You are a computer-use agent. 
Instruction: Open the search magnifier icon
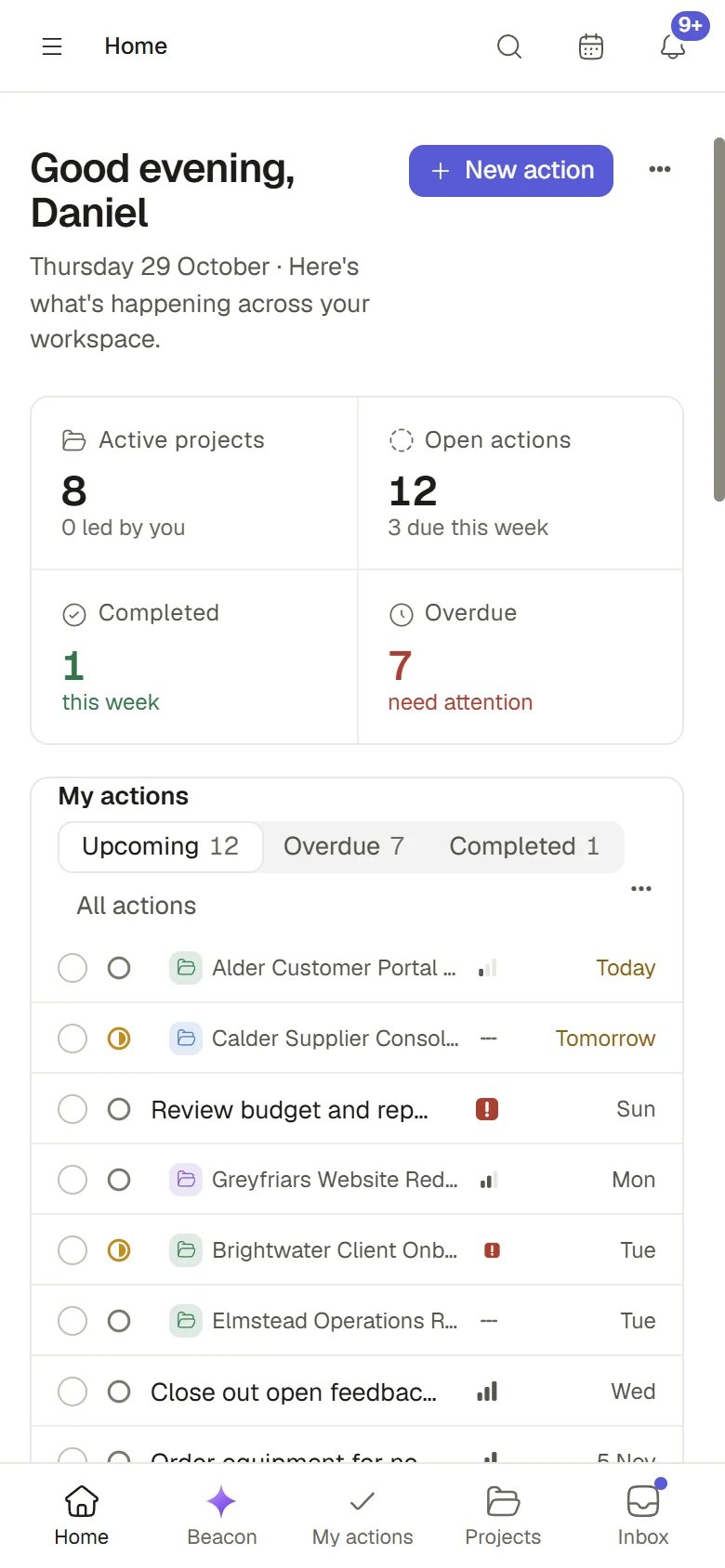pos(509,46)
